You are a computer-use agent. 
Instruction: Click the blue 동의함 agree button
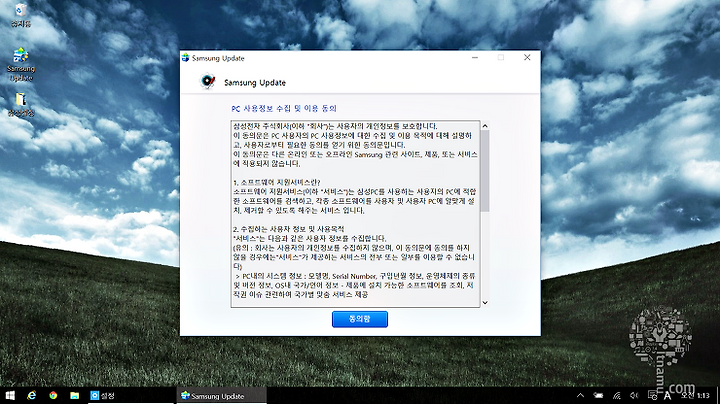(x=360, y=319)
